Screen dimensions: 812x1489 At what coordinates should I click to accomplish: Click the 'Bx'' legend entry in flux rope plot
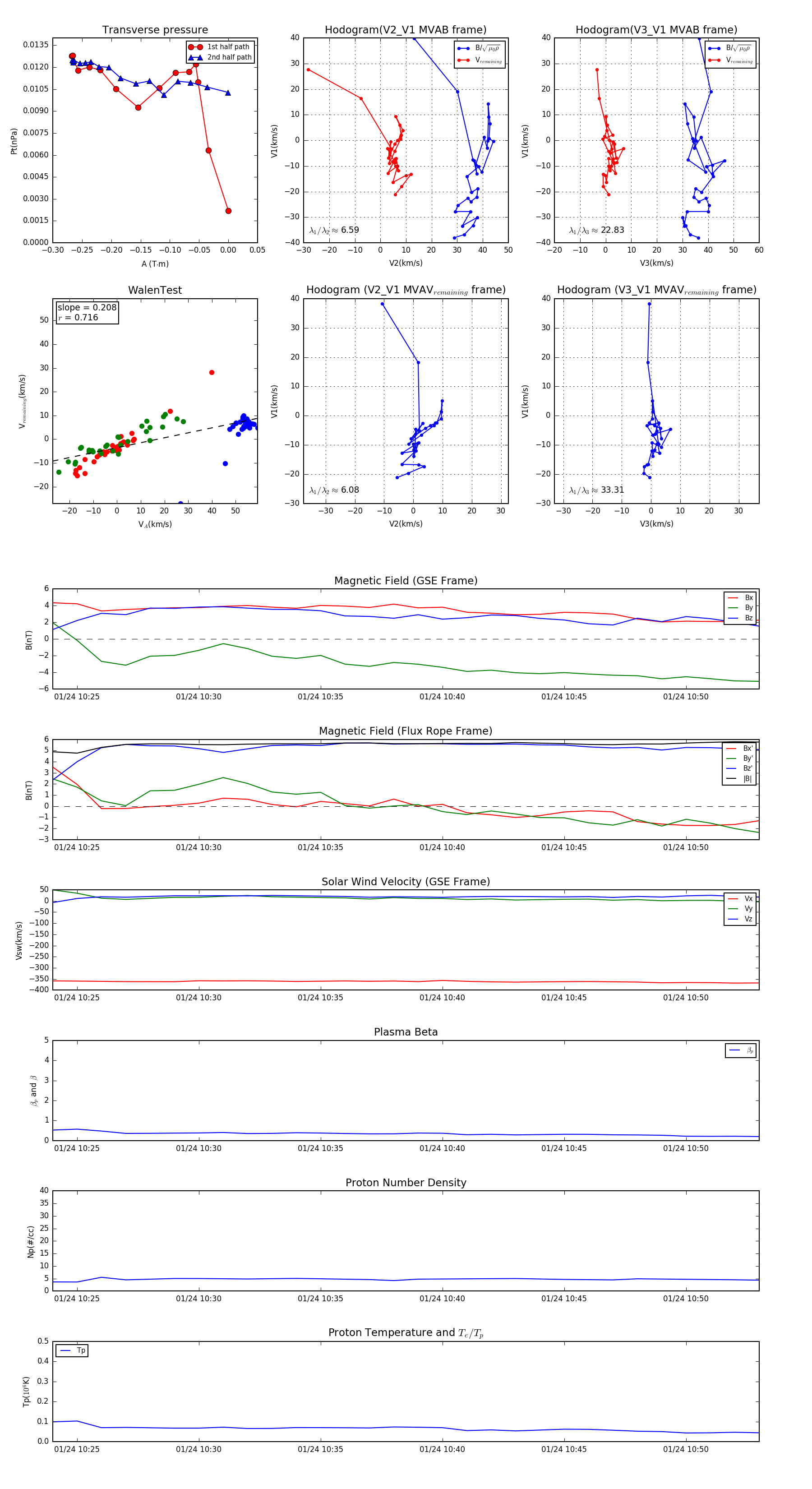pyautogui.click(x=740, y=749)
